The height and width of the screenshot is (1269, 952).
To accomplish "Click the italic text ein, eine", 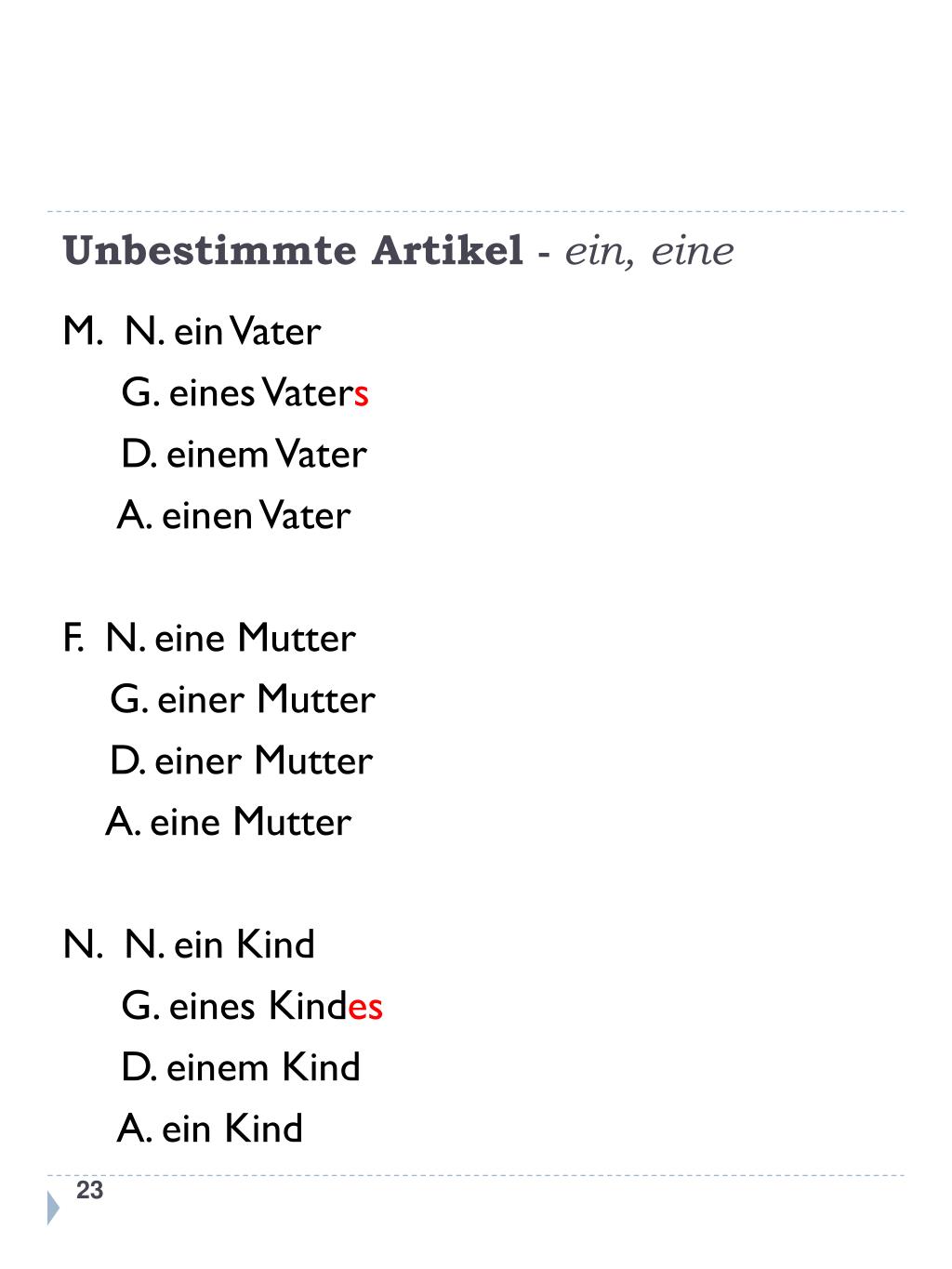I will pyautogui.click(x=650, y=252).
